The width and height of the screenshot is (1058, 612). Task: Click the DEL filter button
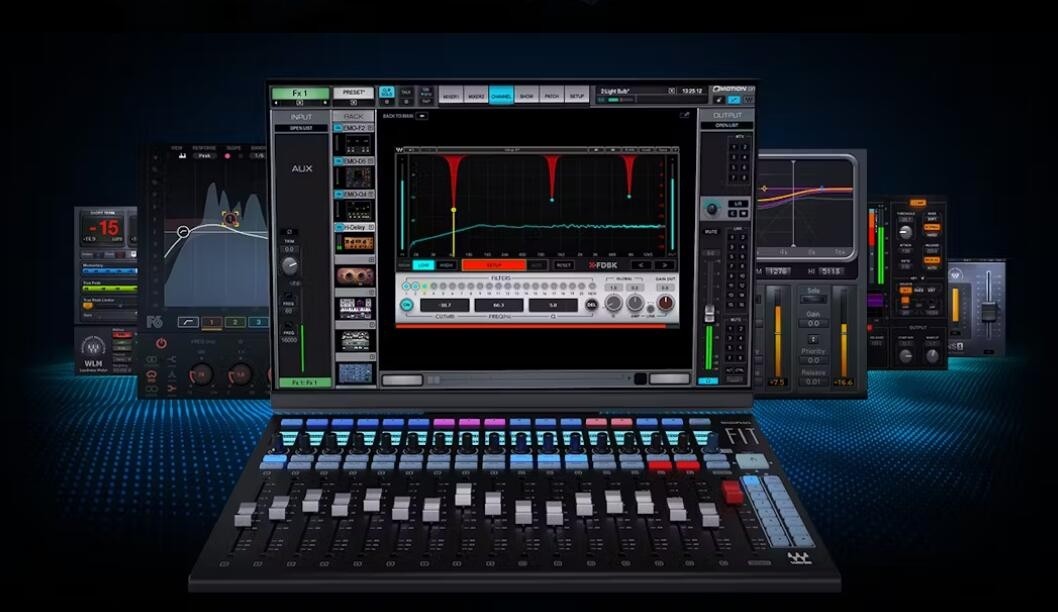pos(591,305)
